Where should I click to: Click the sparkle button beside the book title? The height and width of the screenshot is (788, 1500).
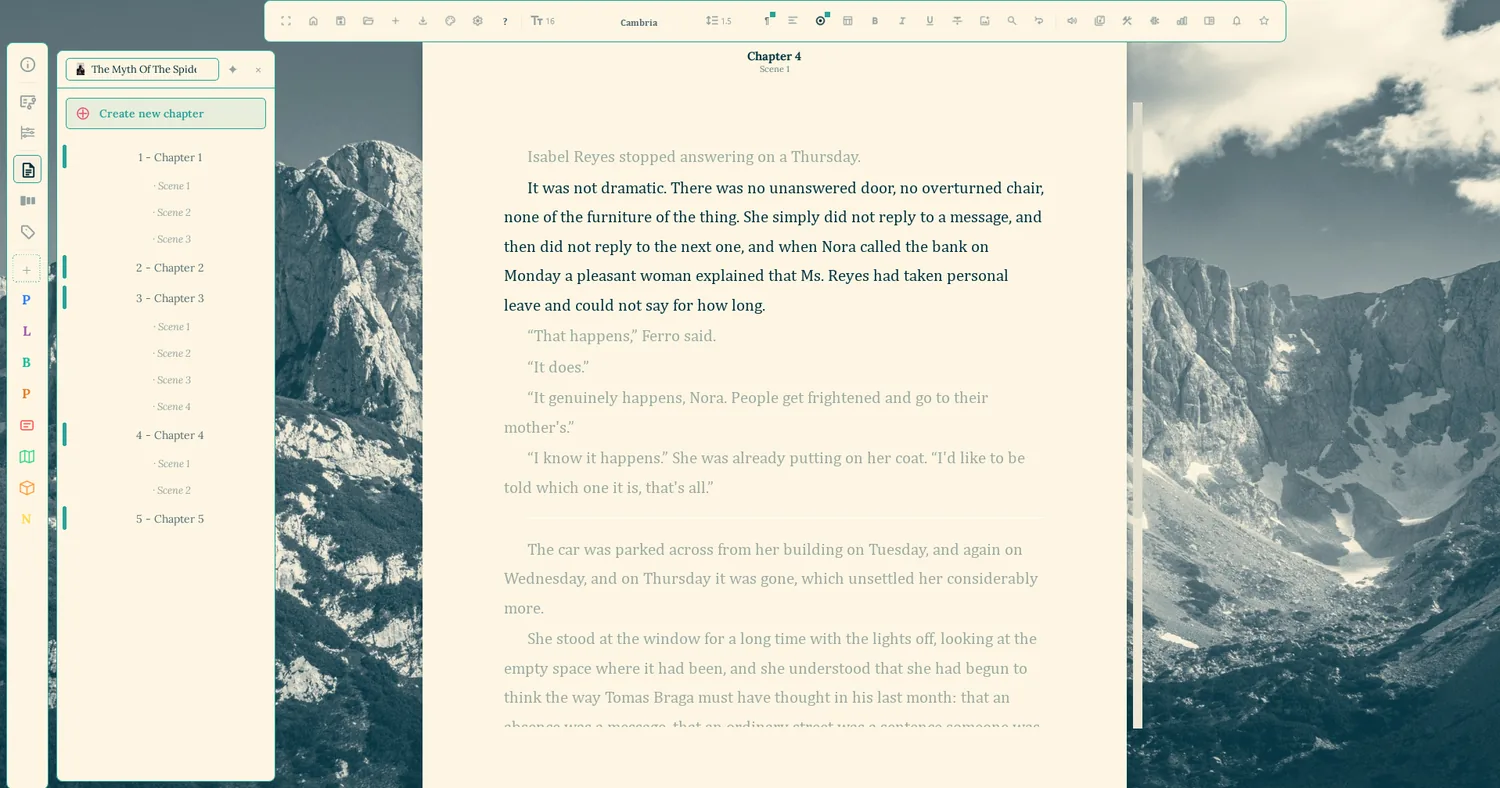tap(233, 70)
